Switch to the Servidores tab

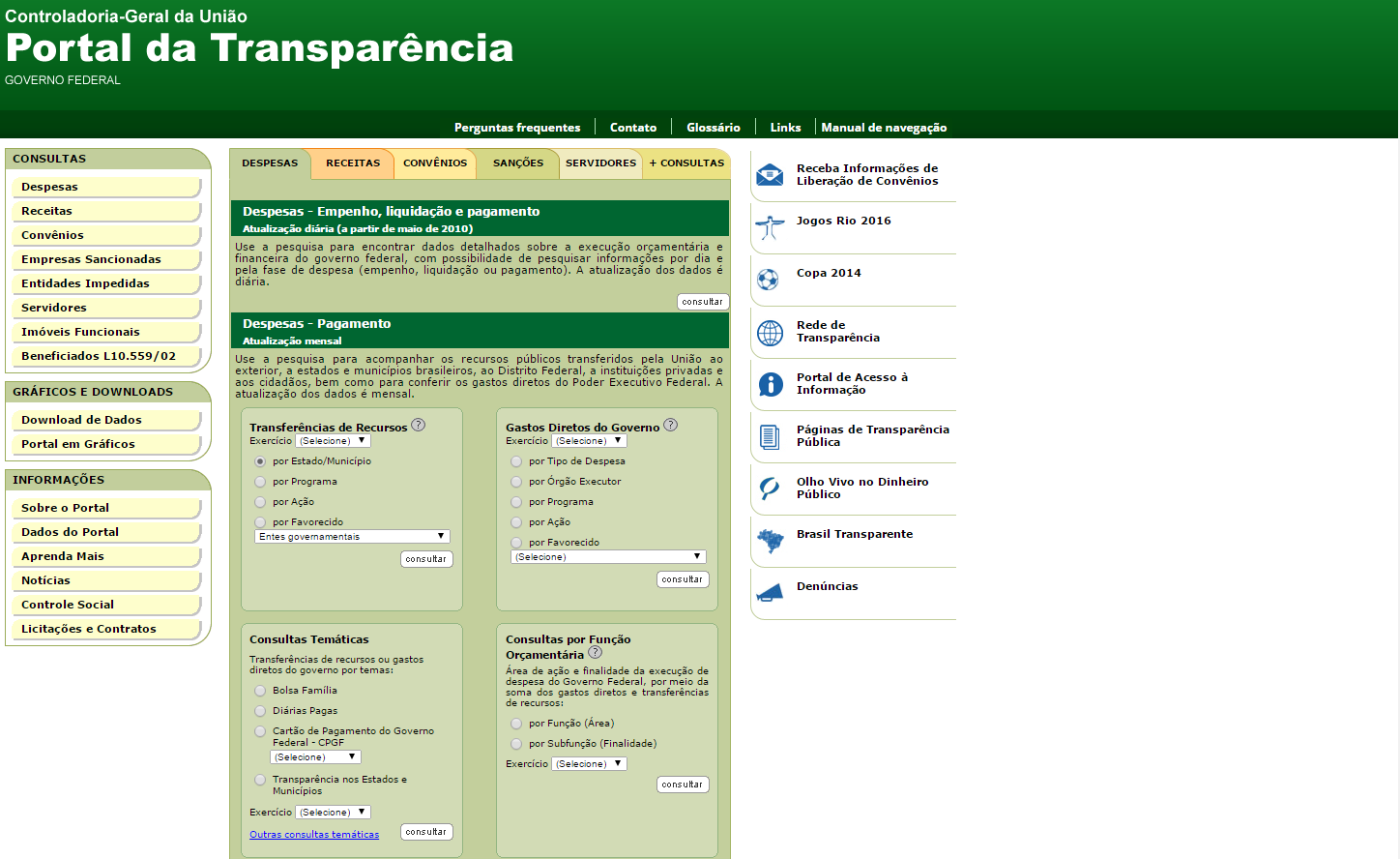point(600,163)
